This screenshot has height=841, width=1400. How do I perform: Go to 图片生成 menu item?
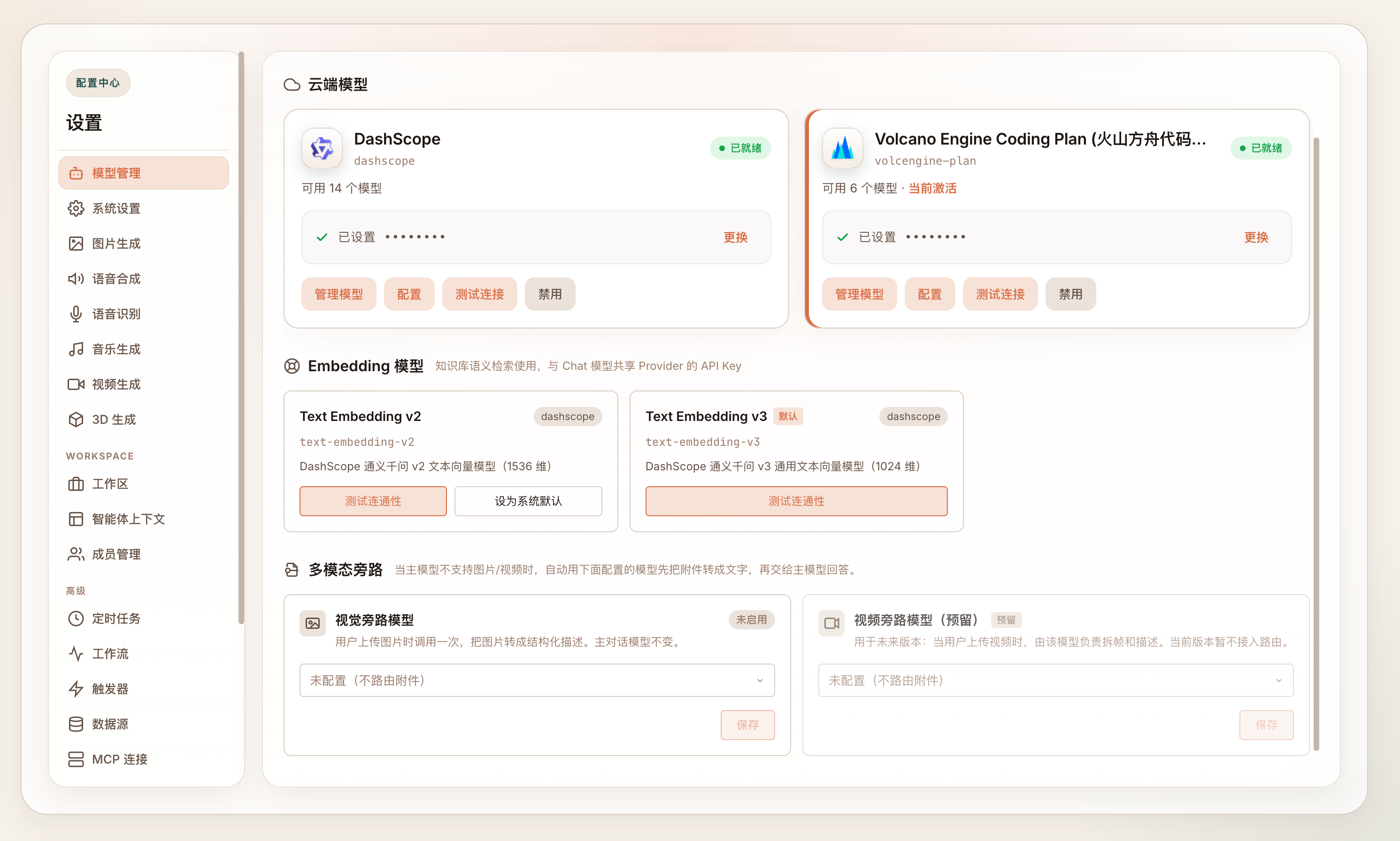[x=143, y=244]
